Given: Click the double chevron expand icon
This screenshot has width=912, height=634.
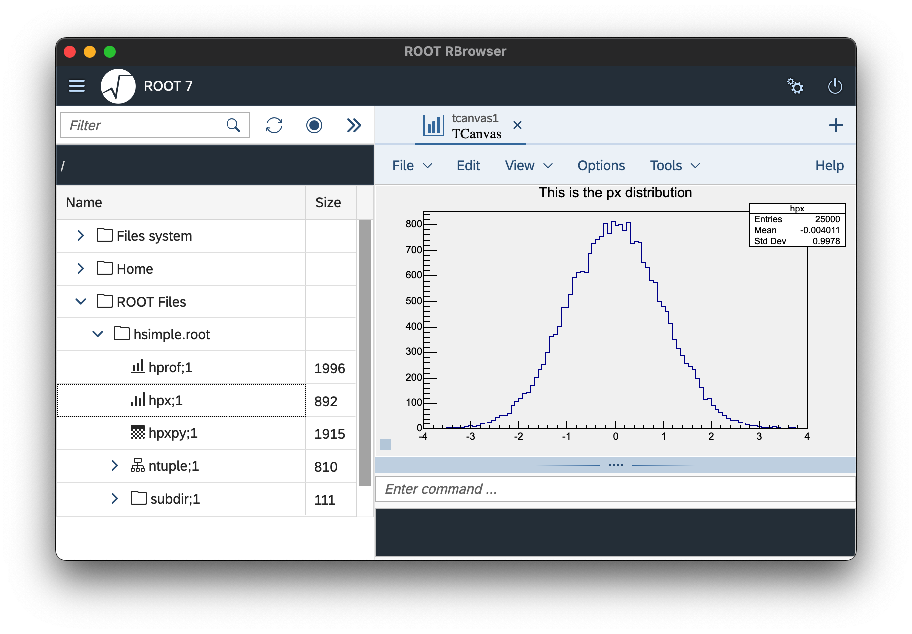Looking at the screenshot, I should click(353, 125).
